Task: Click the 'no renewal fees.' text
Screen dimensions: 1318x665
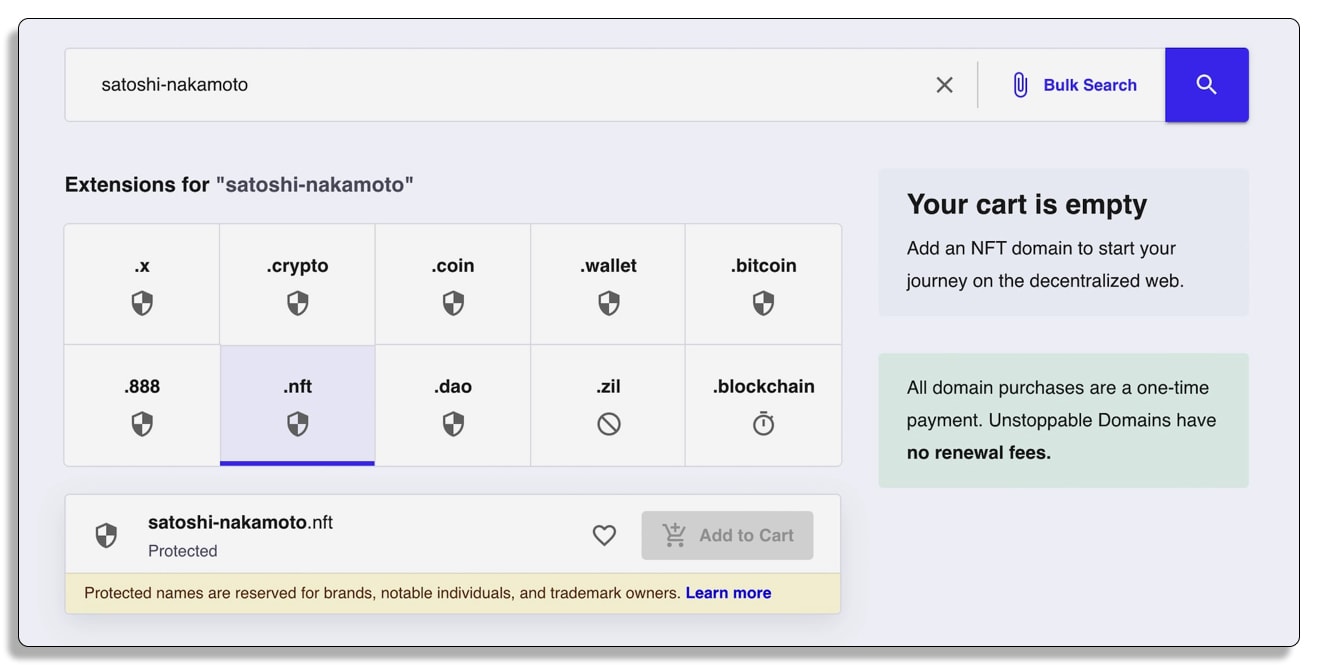Action: 979,453
